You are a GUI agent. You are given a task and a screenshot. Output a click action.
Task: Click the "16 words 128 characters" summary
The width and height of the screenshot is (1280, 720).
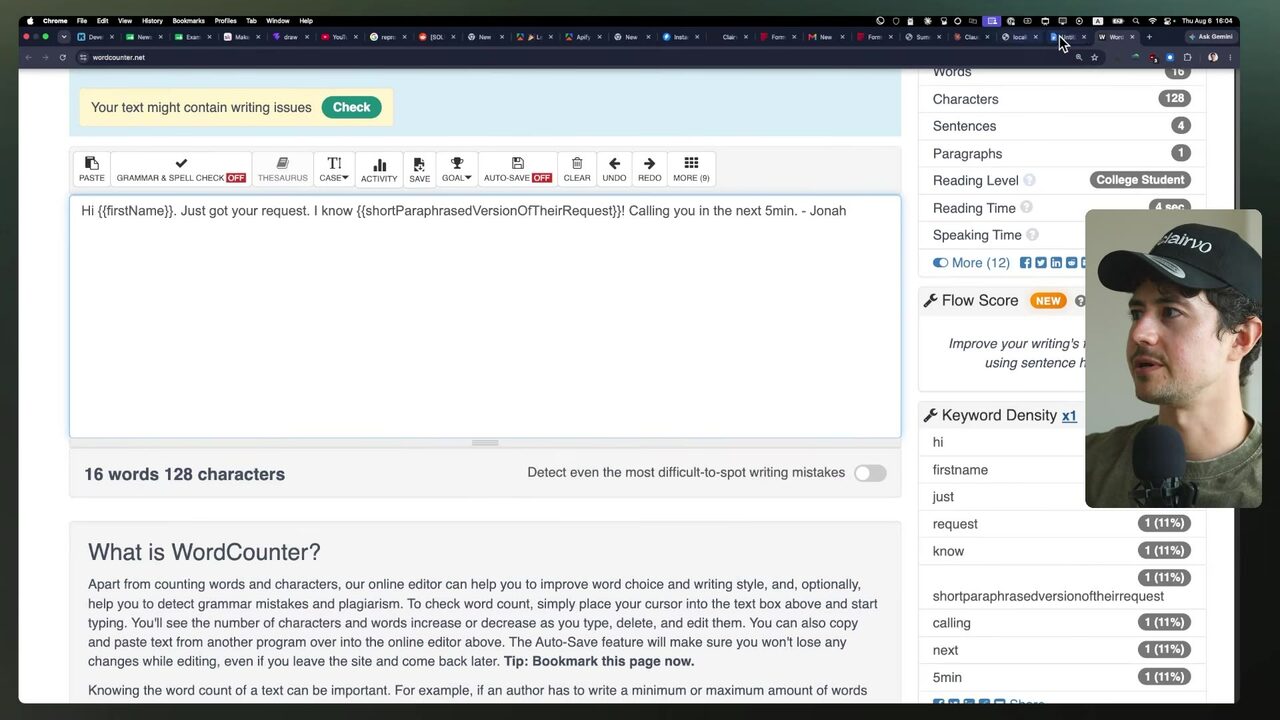(x=184, y=474)
